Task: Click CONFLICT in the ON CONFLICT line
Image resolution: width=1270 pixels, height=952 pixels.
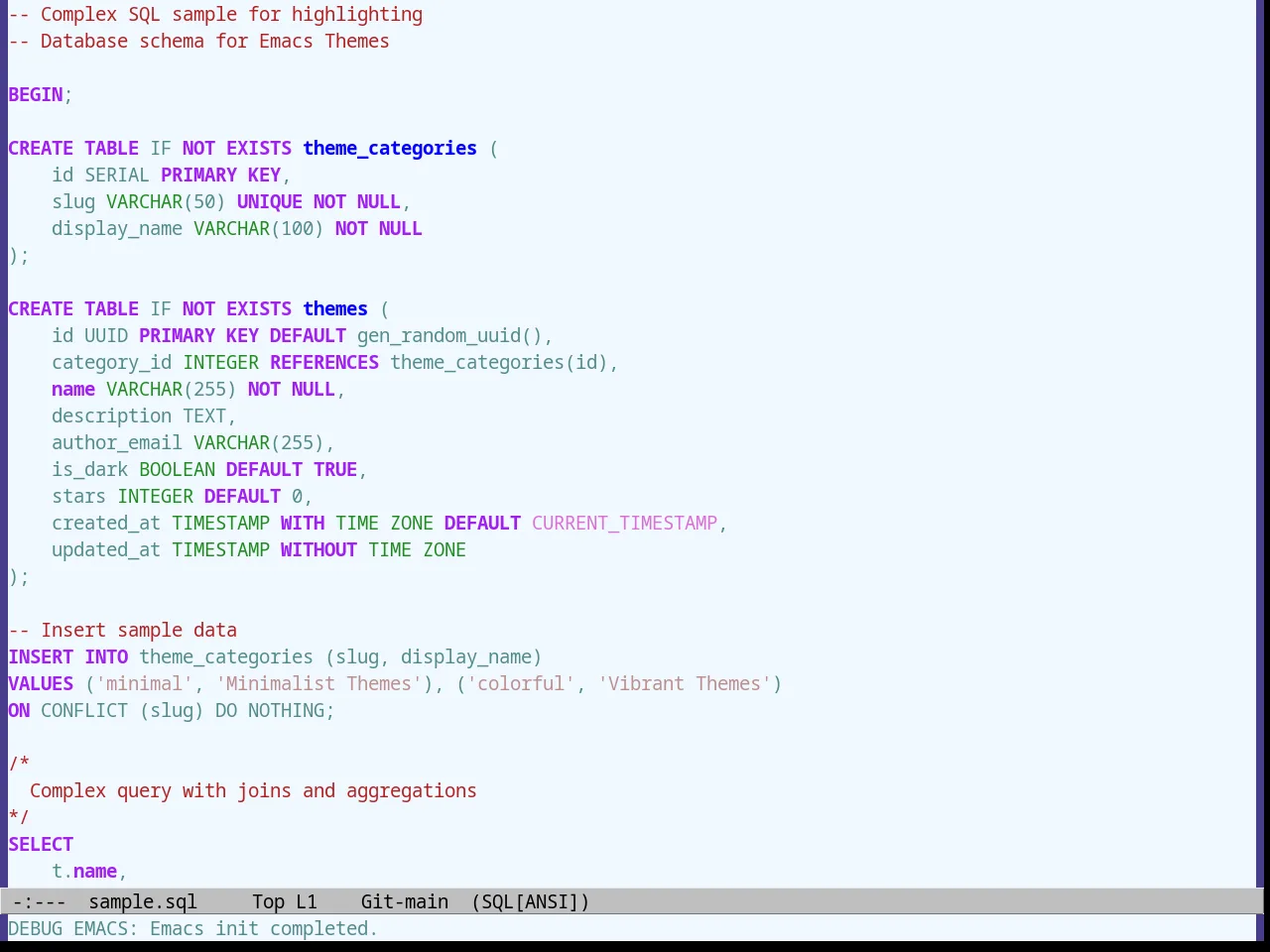Action: [x=84, y=710]
